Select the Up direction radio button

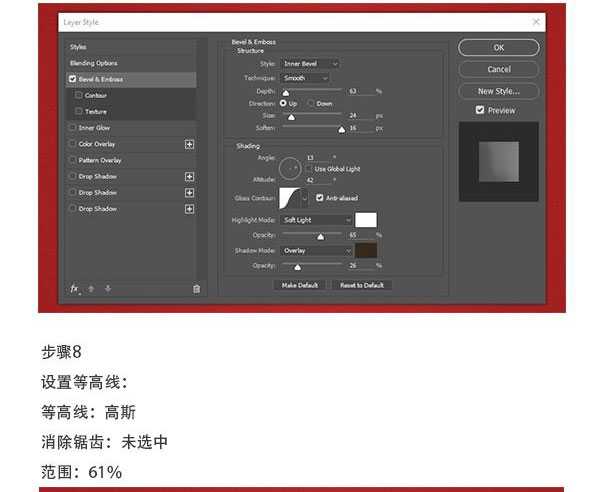[283, 103]
